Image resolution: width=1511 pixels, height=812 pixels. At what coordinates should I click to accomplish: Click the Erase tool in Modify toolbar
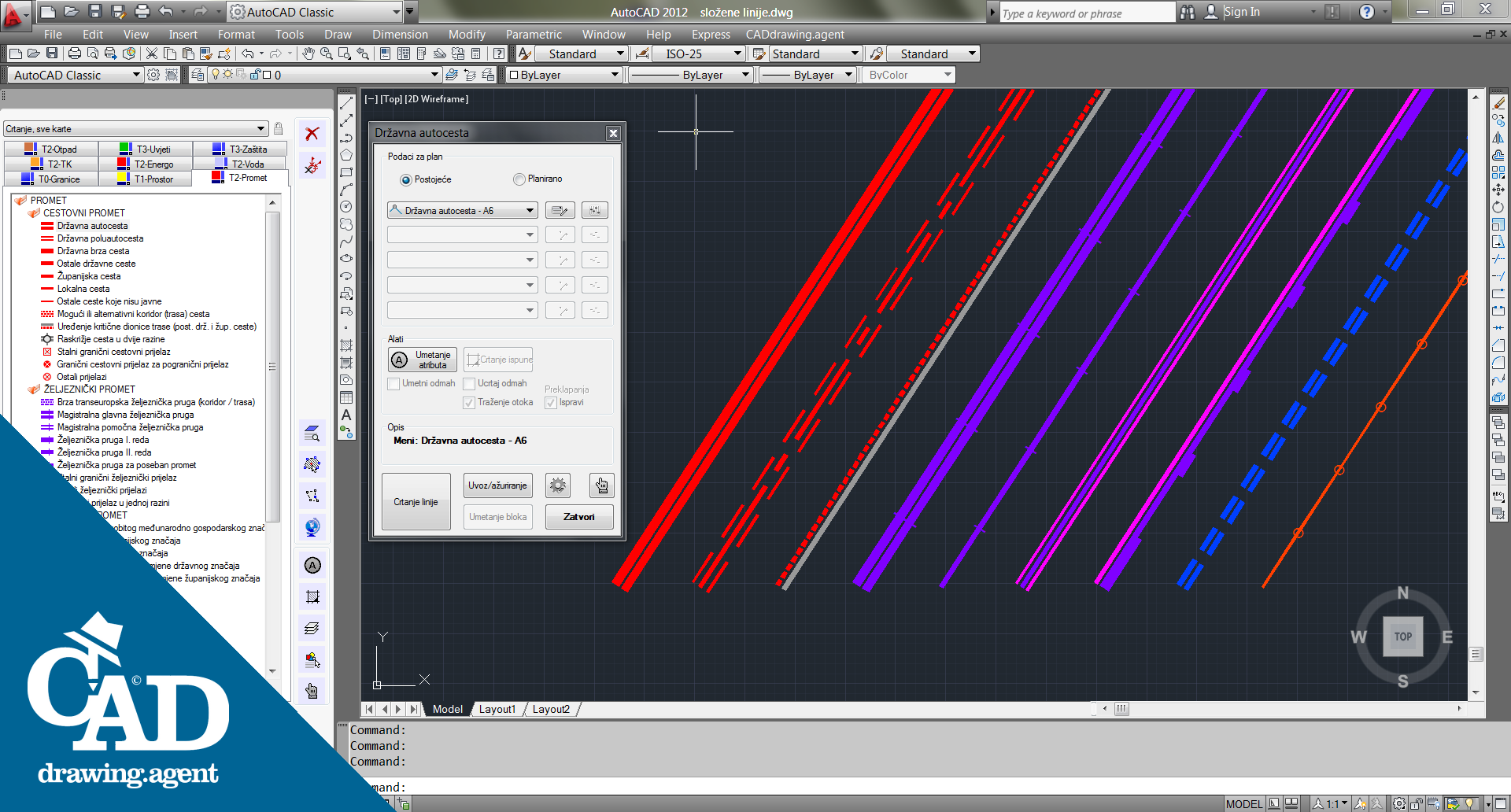click(x=1498, y=103)
